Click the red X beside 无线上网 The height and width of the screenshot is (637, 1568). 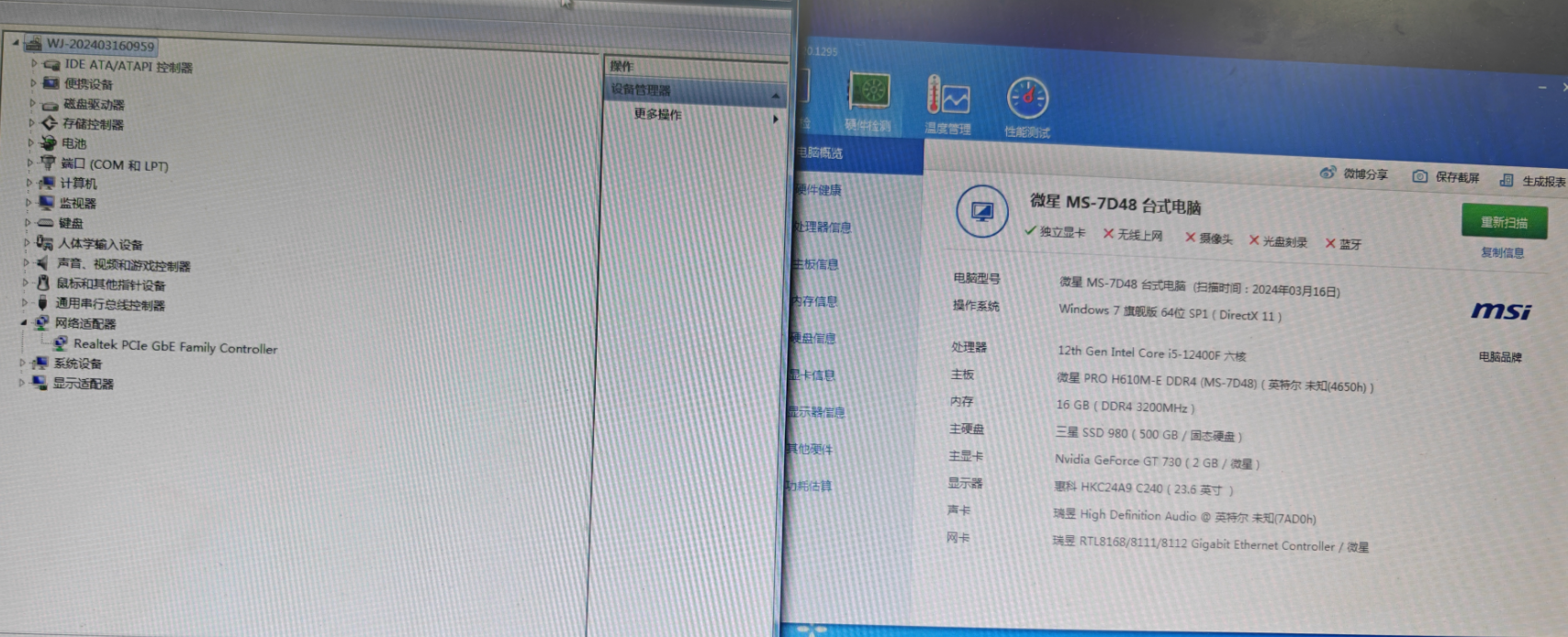[1108, 234]
